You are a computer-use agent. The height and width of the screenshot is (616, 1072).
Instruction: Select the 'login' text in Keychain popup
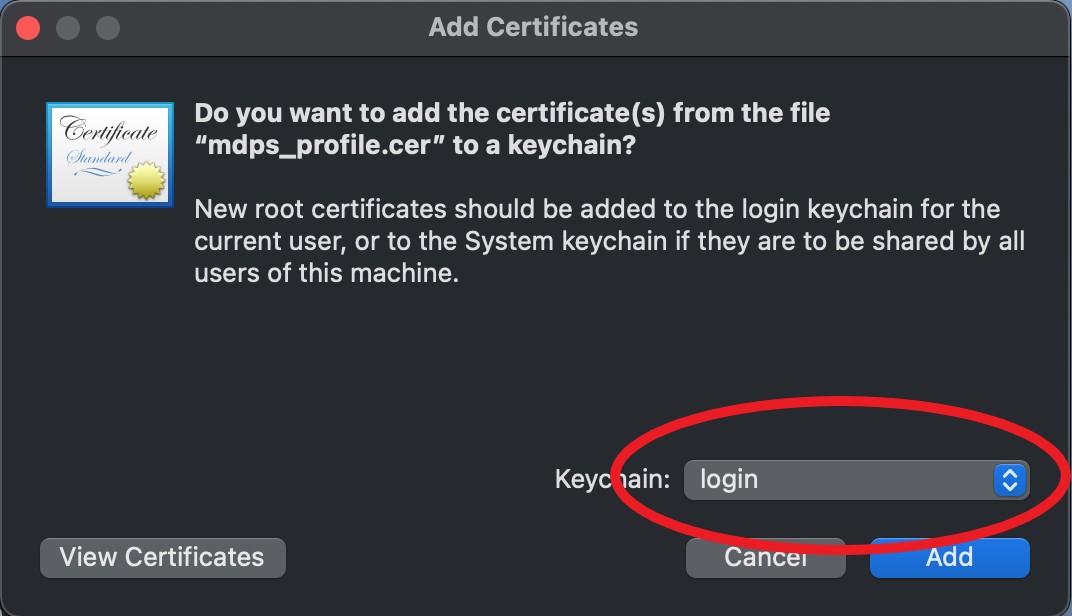coord(729,480)
